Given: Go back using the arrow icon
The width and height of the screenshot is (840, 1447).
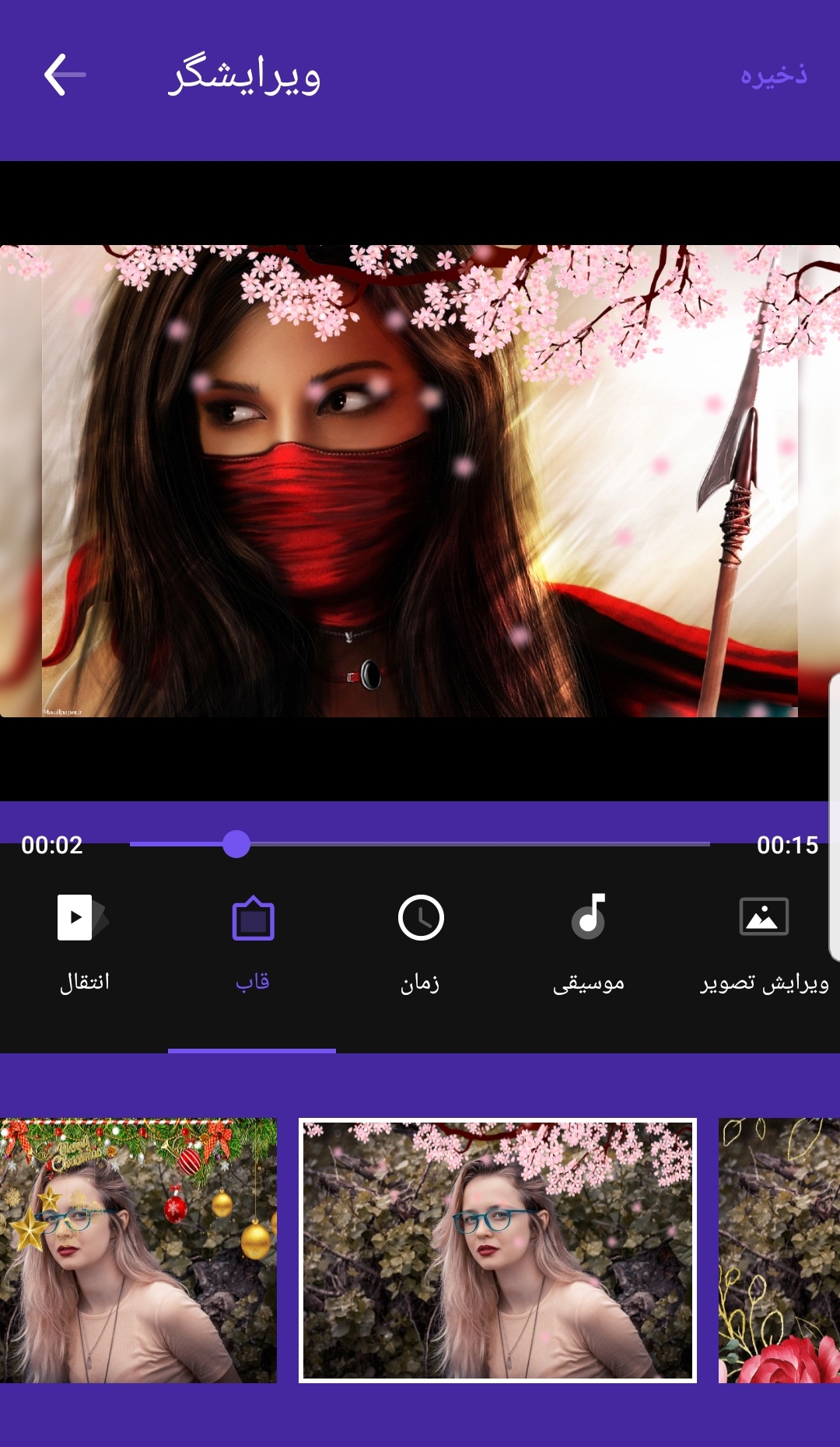Looking at the screenshot, I should point(65,75).
